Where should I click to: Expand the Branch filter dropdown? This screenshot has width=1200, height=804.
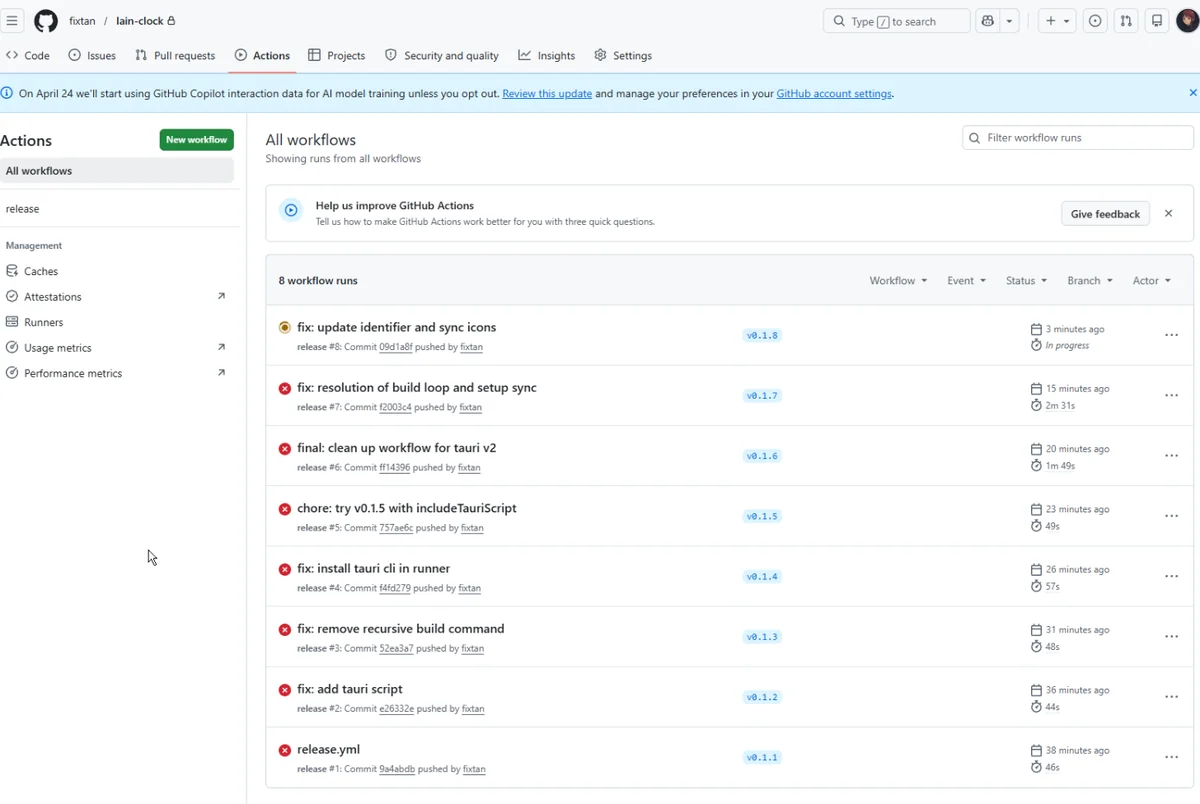[x=1089, y=281]
